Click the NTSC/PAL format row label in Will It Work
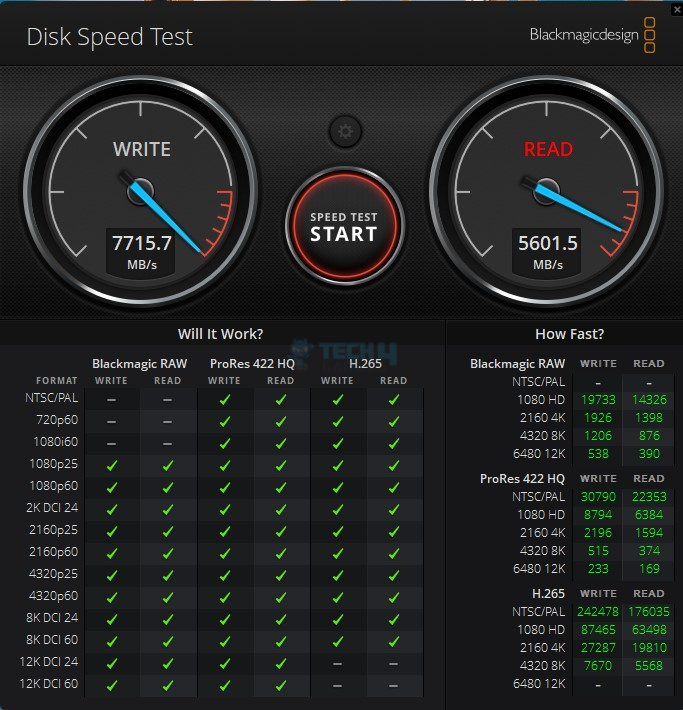Screen dimensions: 683x710 (52, 398)
